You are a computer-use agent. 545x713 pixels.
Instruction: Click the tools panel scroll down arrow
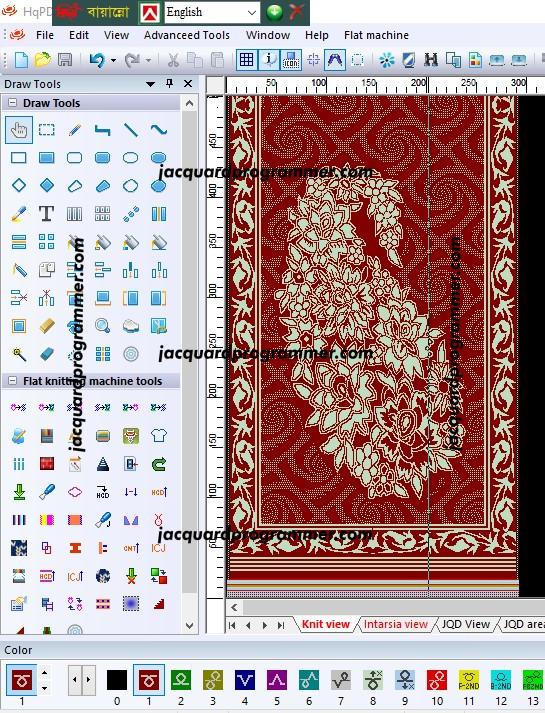click(x=190, y=626)
